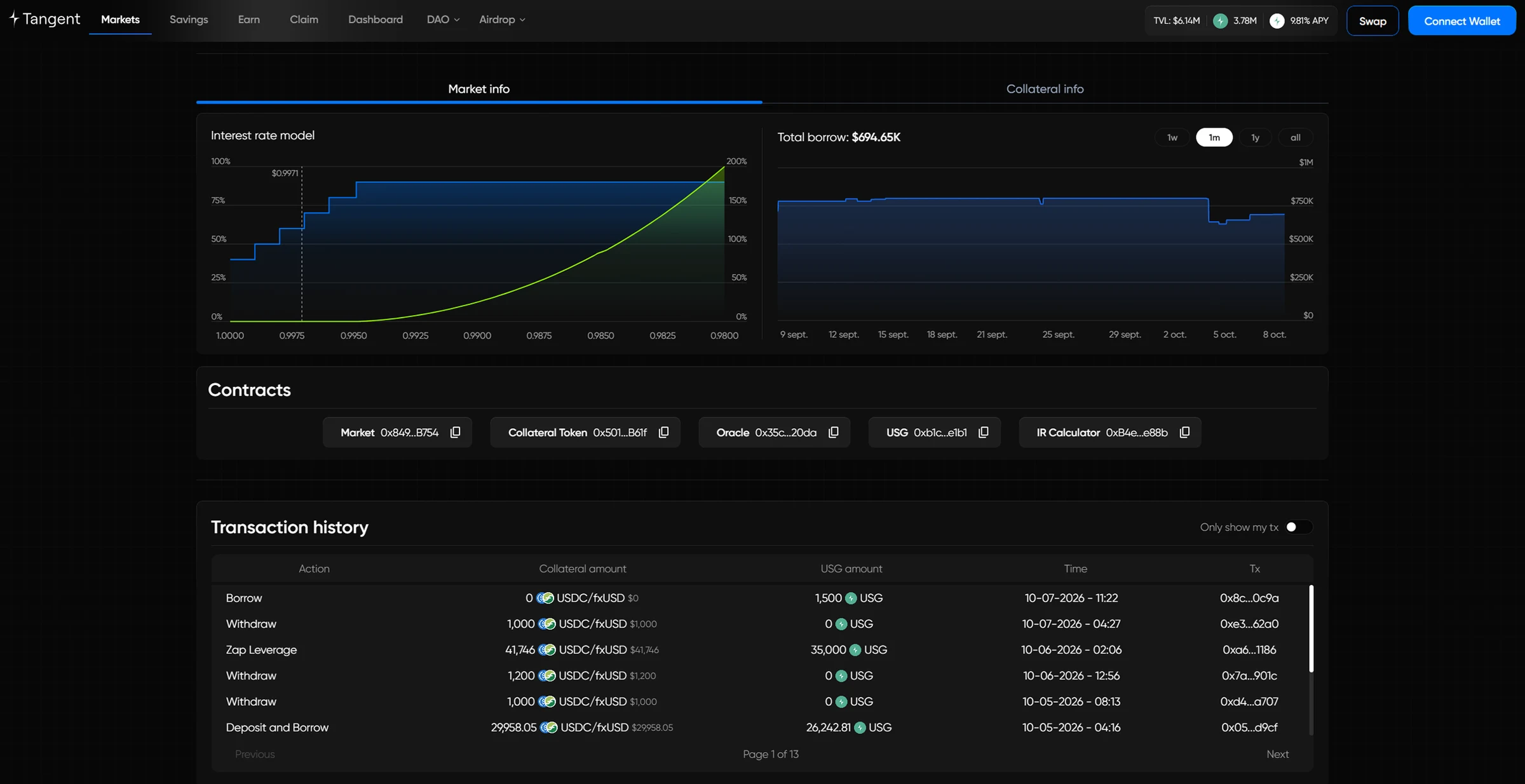This screenshot has height=784, width=1525.
Task: Switch to the Market info tab
Action: tap(478, 89)
